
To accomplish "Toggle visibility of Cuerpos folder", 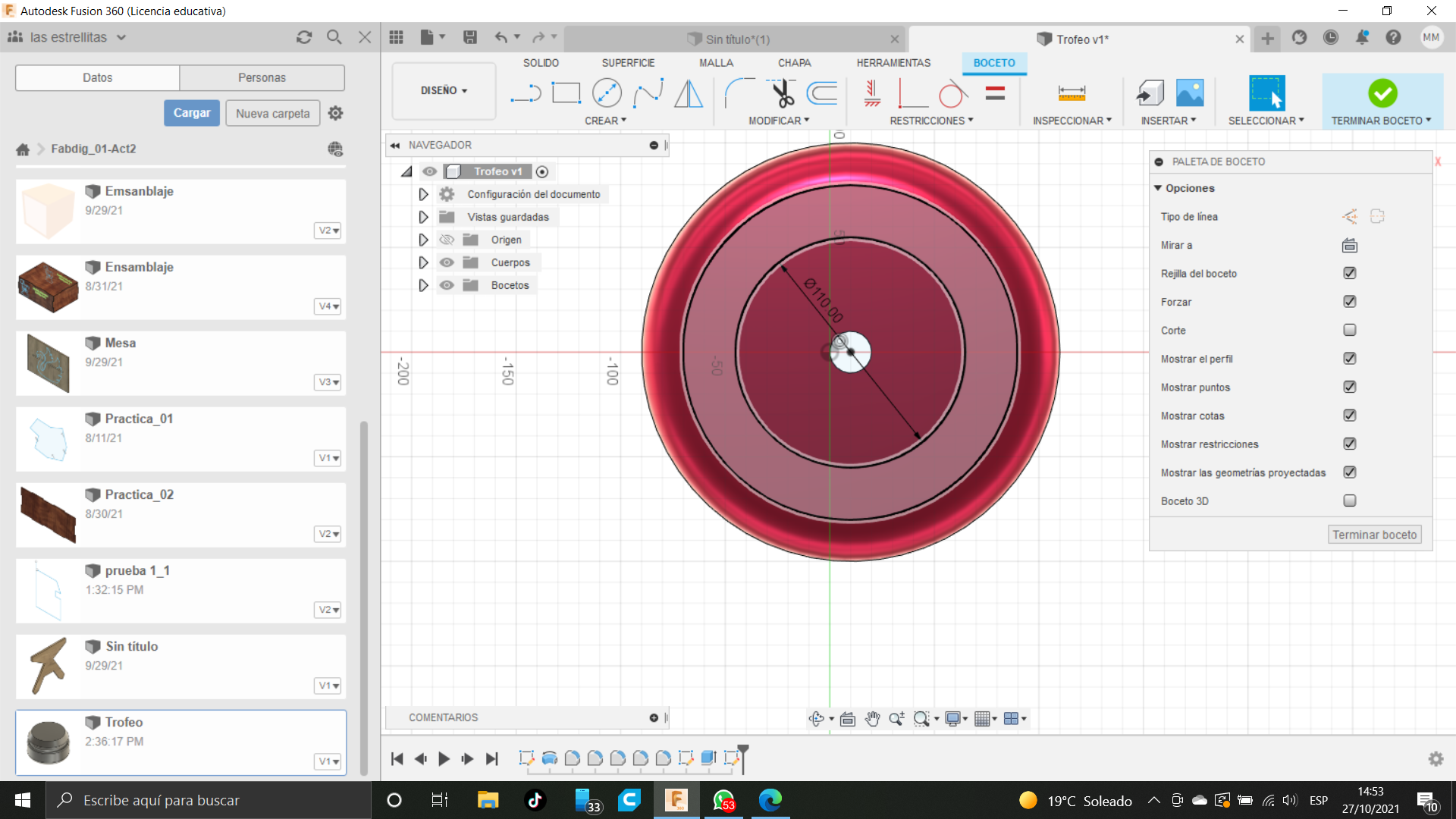I will 447,262.
